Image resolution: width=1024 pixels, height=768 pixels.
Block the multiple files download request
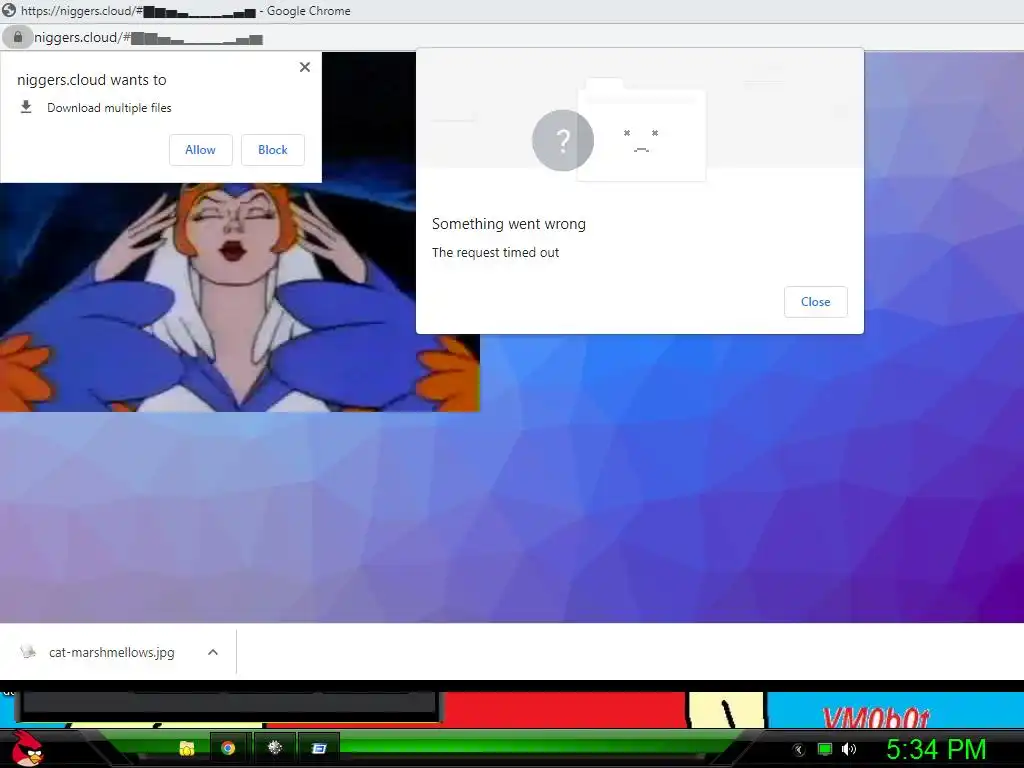coord(272,150)
